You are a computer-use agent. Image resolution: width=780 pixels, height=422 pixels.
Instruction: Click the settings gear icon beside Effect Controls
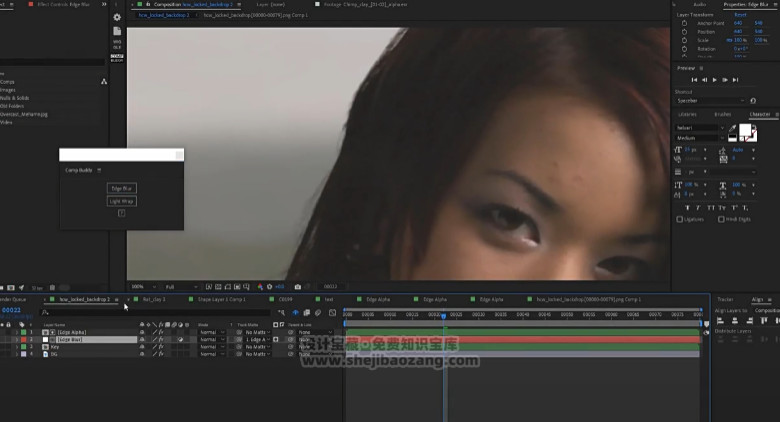click(117, 17)
